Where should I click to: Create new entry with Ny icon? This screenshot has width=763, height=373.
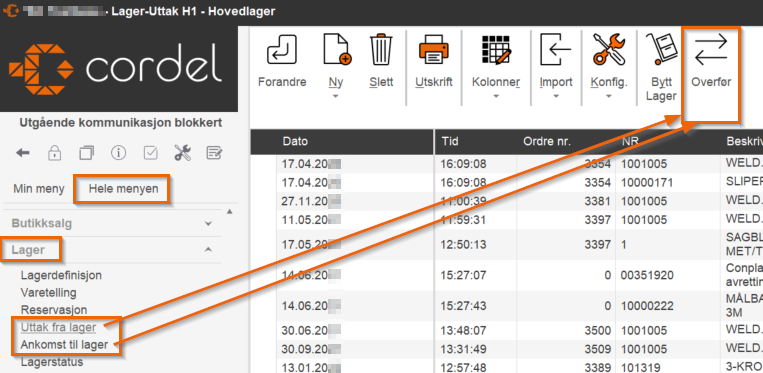click(337, 50)
